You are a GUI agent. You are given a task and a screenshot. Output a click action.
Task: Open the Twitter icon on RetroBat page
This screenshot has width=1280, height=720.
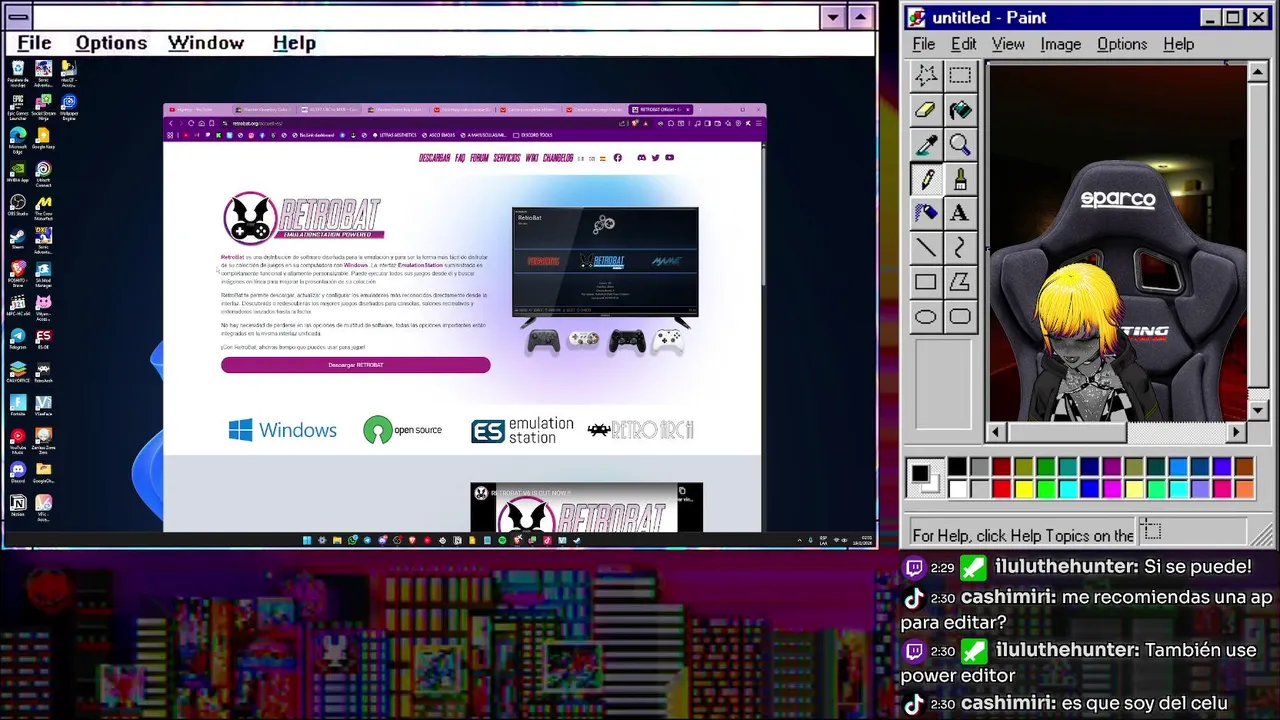pyautogui.click(x=656, y=157)
